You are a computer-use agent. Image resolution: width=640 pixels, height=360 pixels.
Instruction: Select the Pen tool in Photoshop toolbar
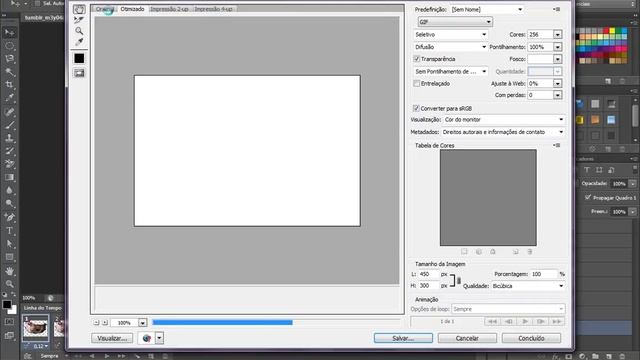[9, 217]
